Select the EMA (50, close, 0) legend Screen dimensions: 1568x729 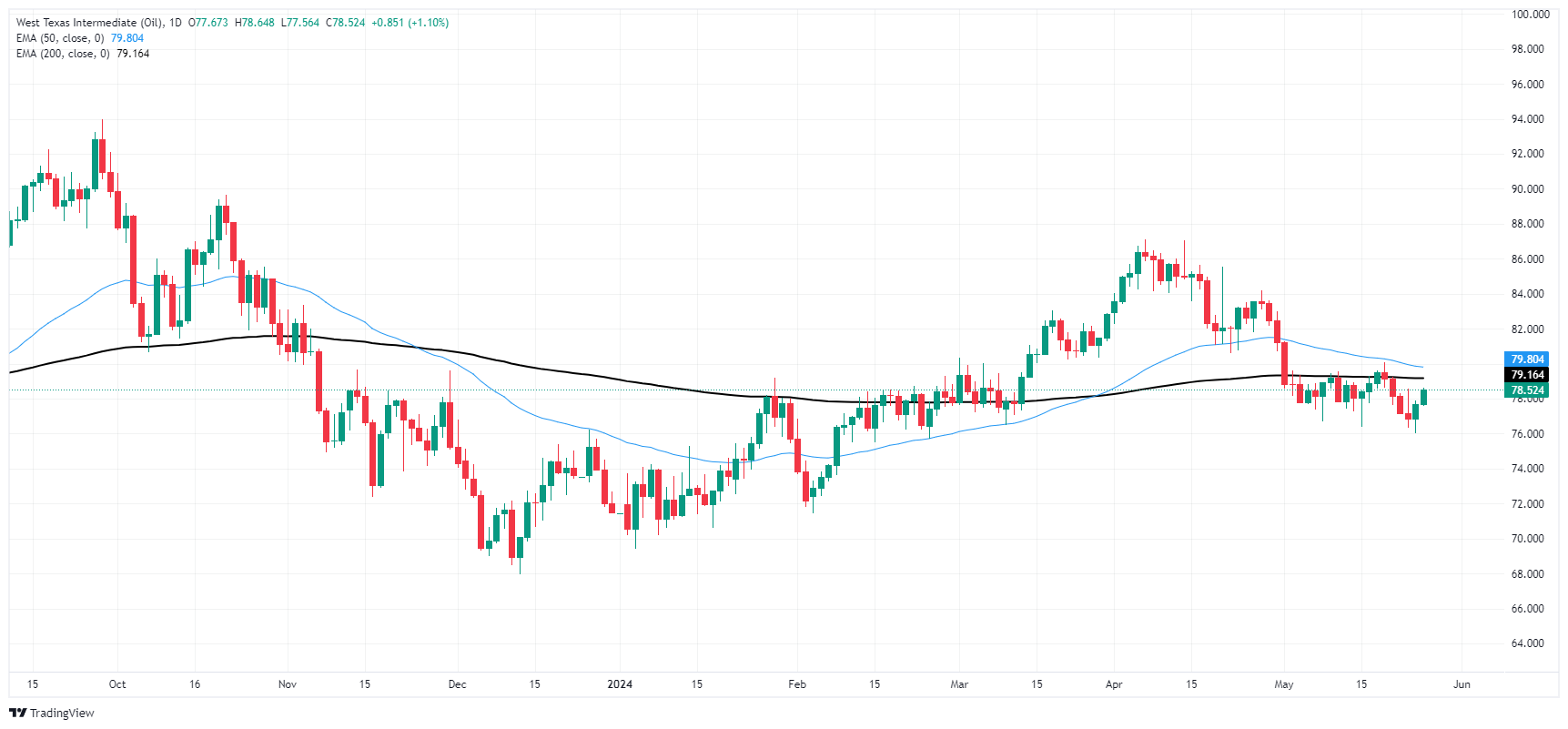click(60, 38)
